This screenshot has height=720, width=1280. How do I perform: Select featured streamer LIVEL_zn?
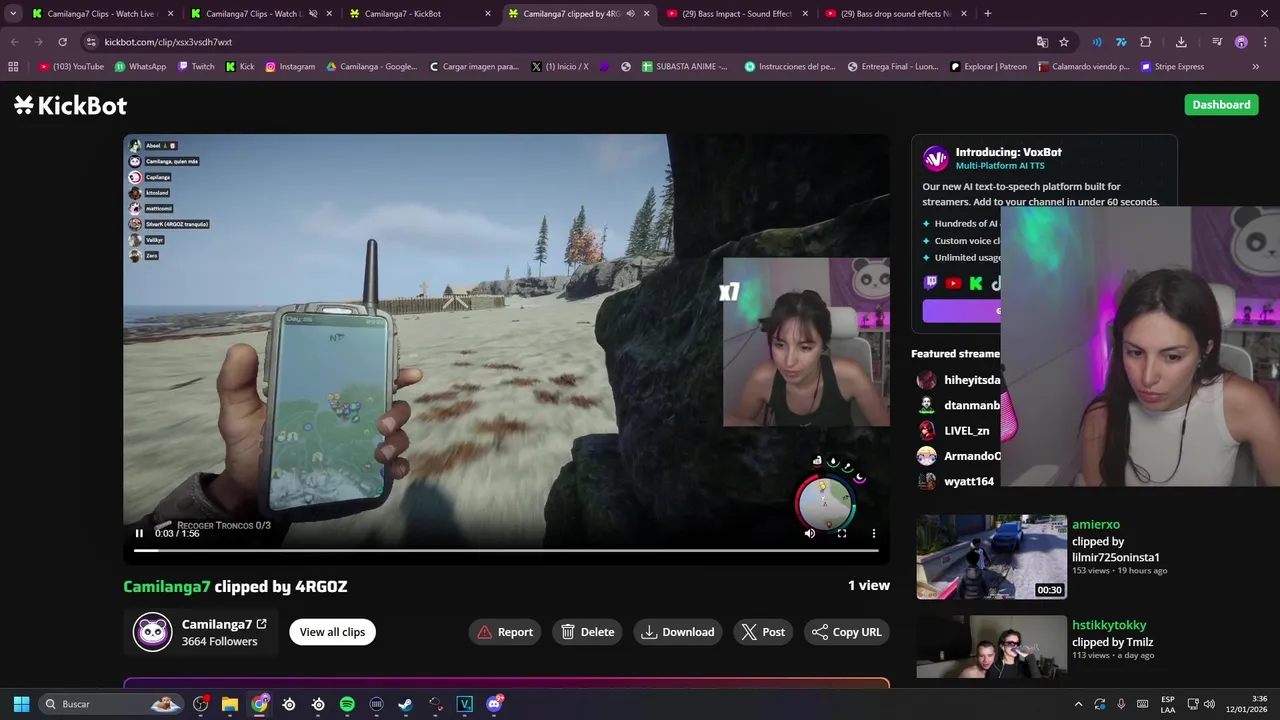click(x=953, y=431)
